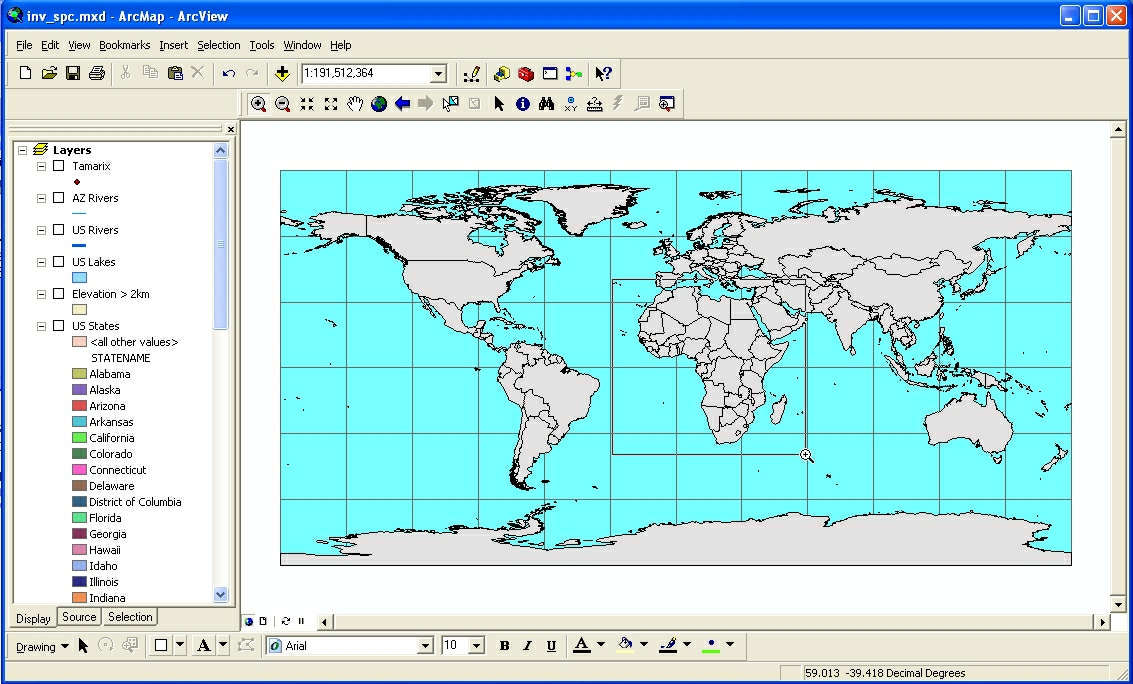Open the Bookmarks menu
Viewport: 1133px width, 684px height.
124,45
